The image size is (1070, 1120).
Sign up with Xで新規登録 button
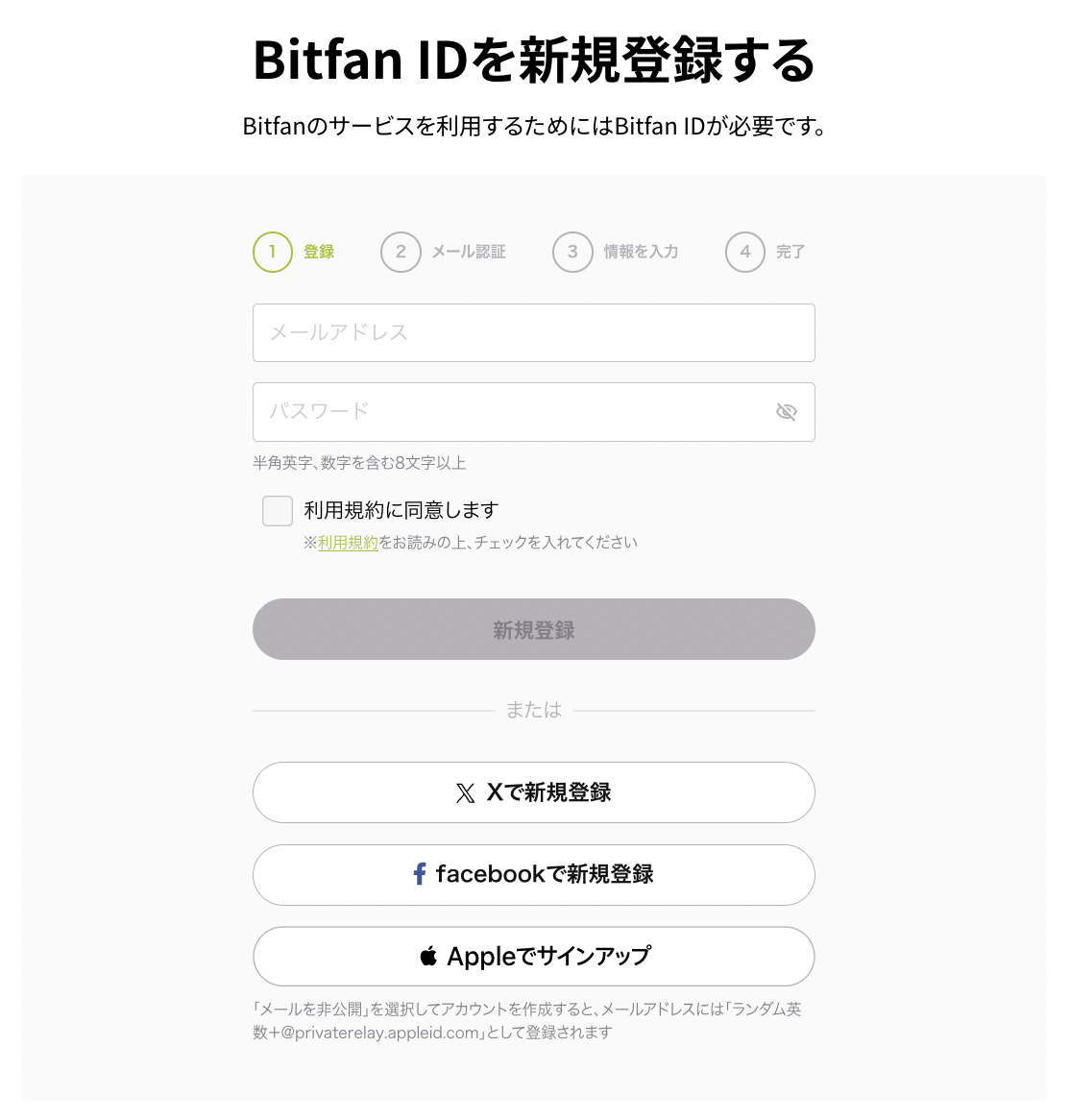[534, 792]
